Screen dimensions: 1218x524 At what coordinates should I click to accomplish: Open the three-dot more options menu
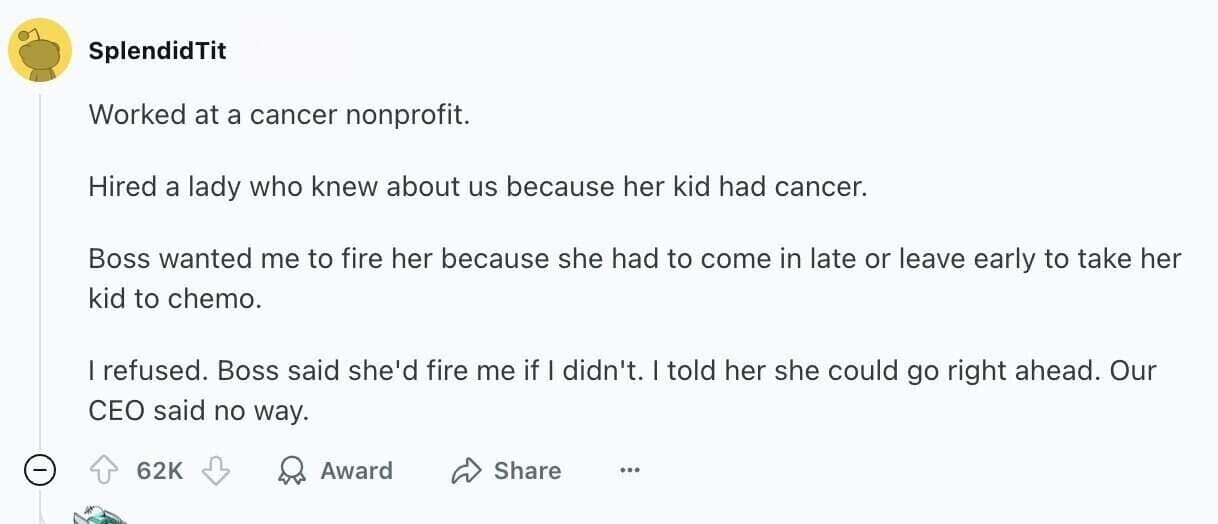point(629,470)
